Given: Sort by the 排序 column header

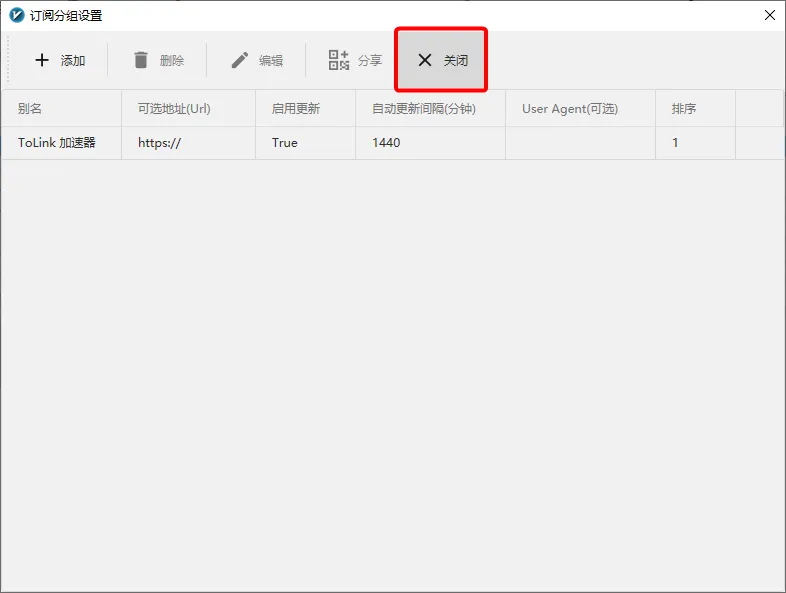Looking at the screenshot, I should pyautogui.click(x=695, y=109).
